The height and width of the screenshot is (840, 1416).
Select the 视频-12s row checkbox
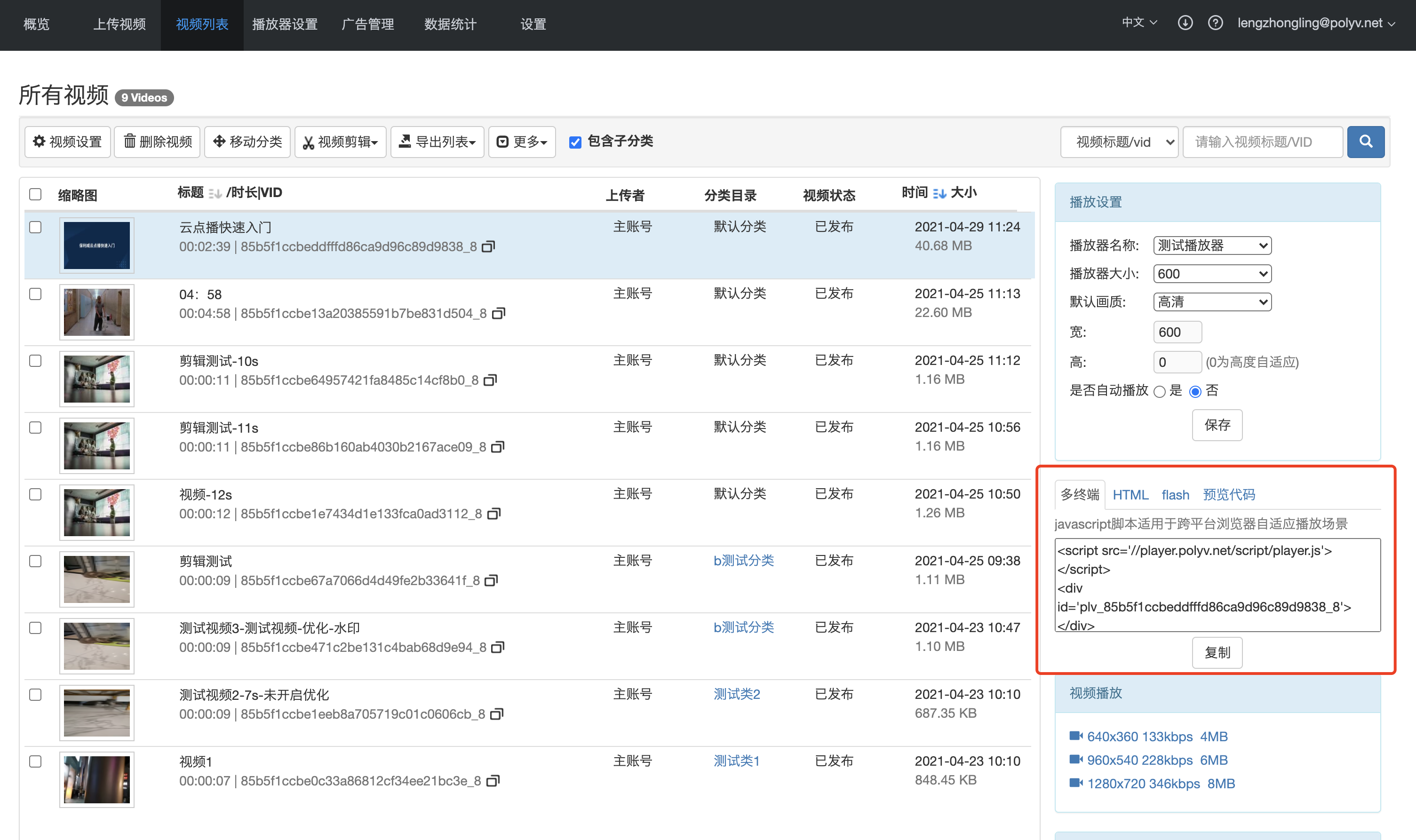coord(35,494)
